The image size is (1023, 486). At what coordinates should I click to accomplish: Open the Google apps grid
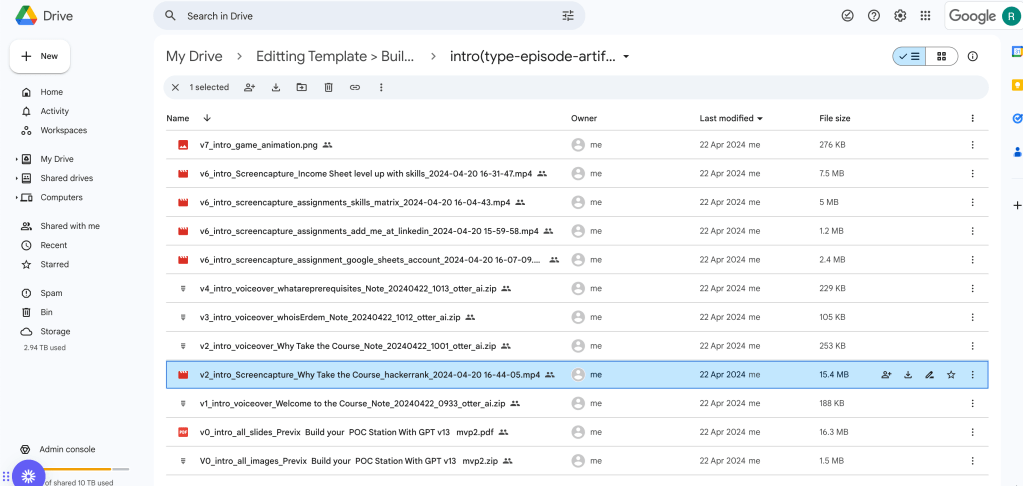pos(925,16)
